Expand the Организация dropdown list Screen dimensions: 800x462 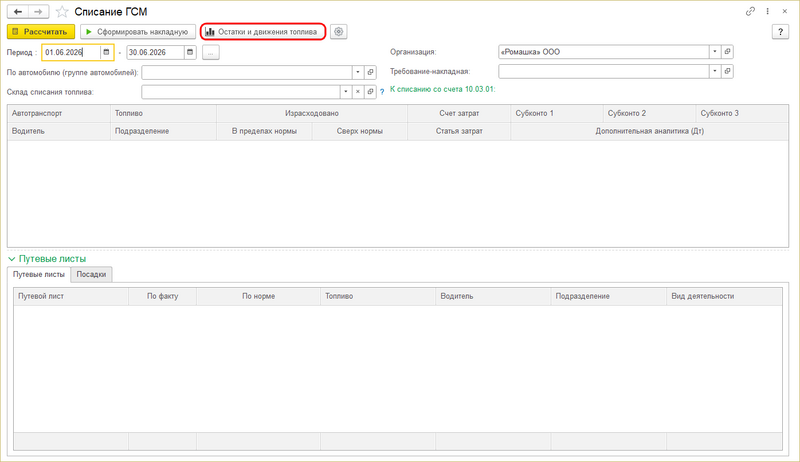point(715,52)
